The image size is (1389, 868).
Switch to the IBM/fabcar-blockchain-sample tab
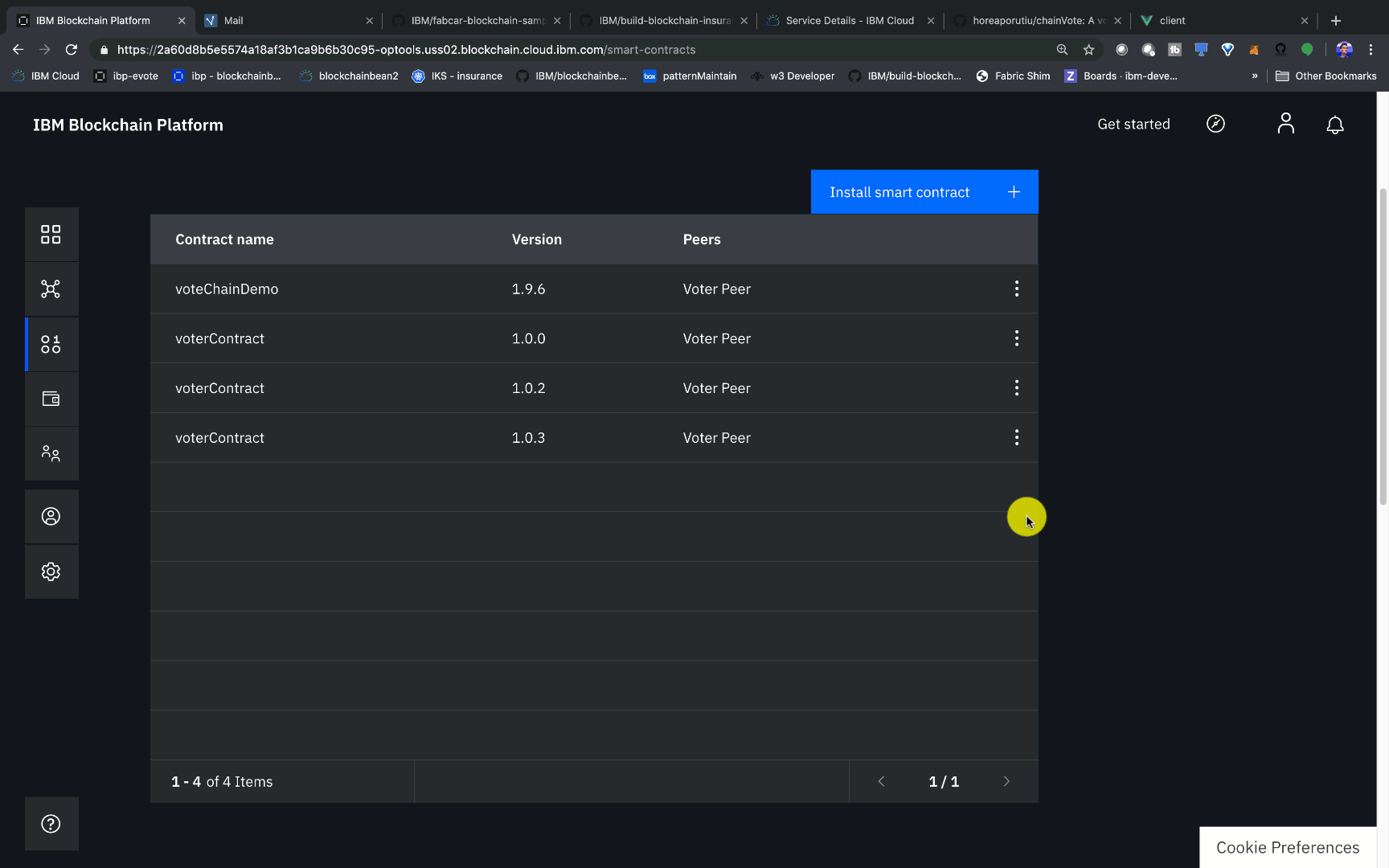pos(478,20)
